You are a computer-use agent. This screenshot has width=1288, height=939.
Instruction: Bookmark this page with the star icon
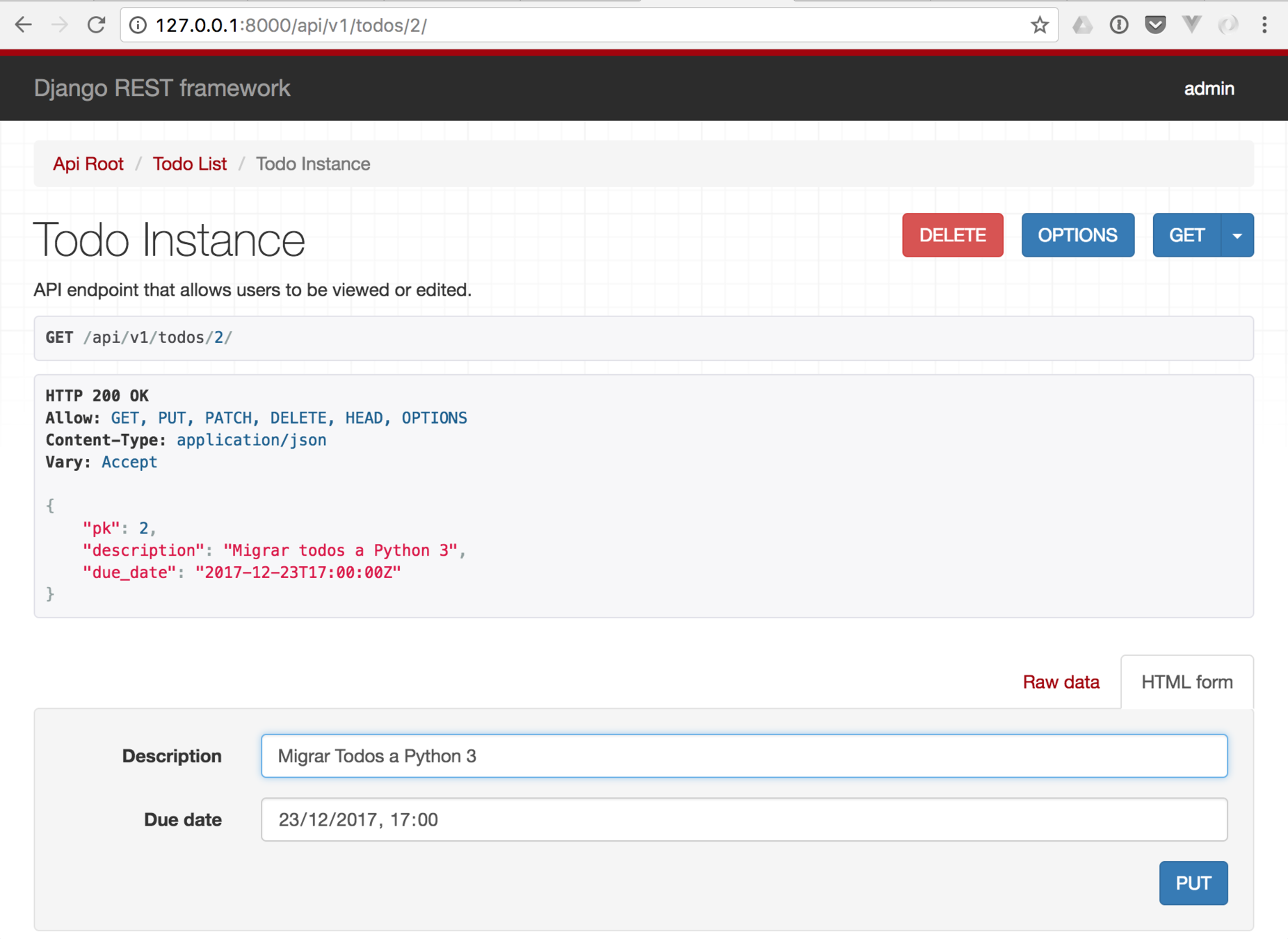coord(1039,26)
